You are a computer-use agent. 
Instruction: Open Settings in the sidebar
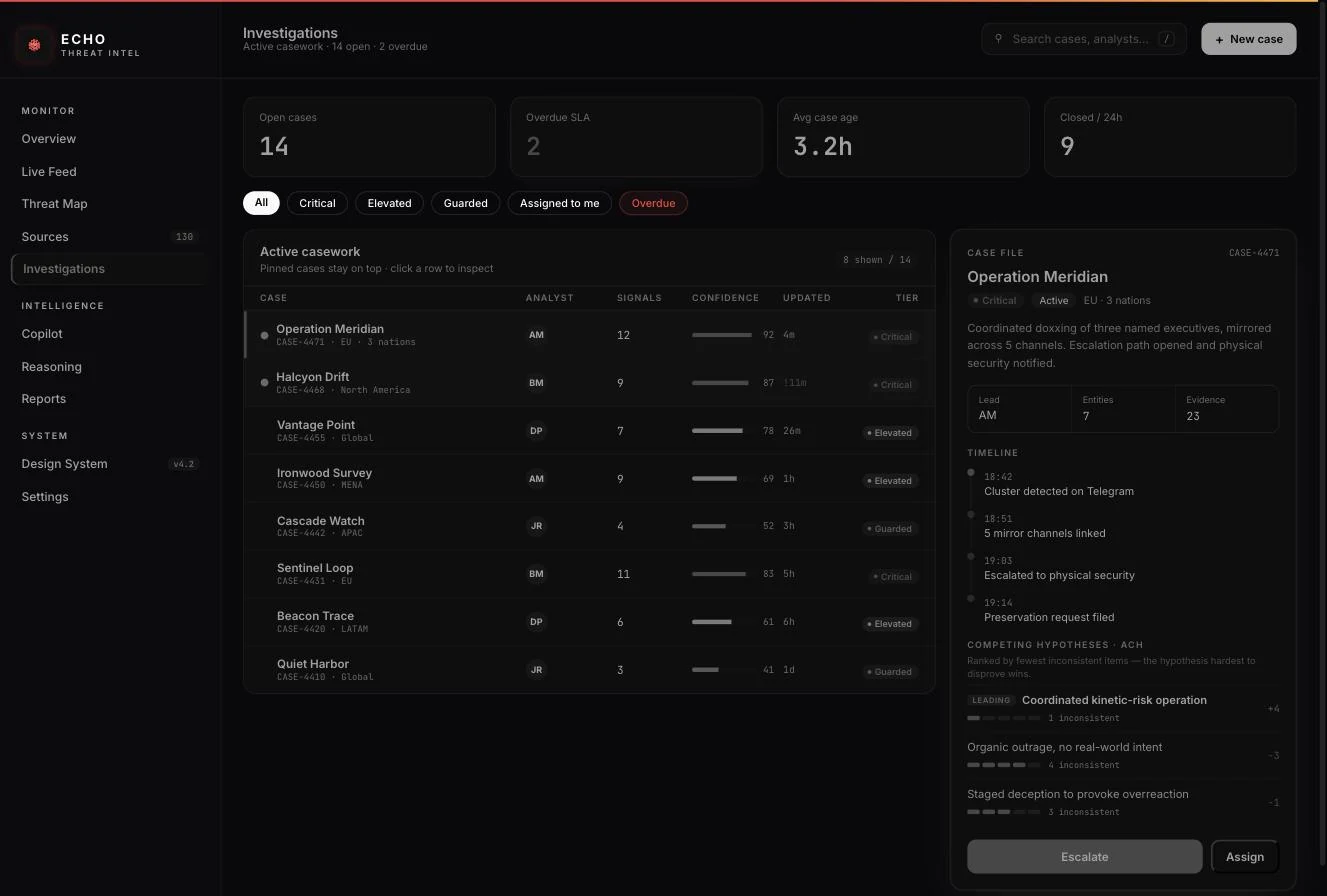[x=110, y=497]
